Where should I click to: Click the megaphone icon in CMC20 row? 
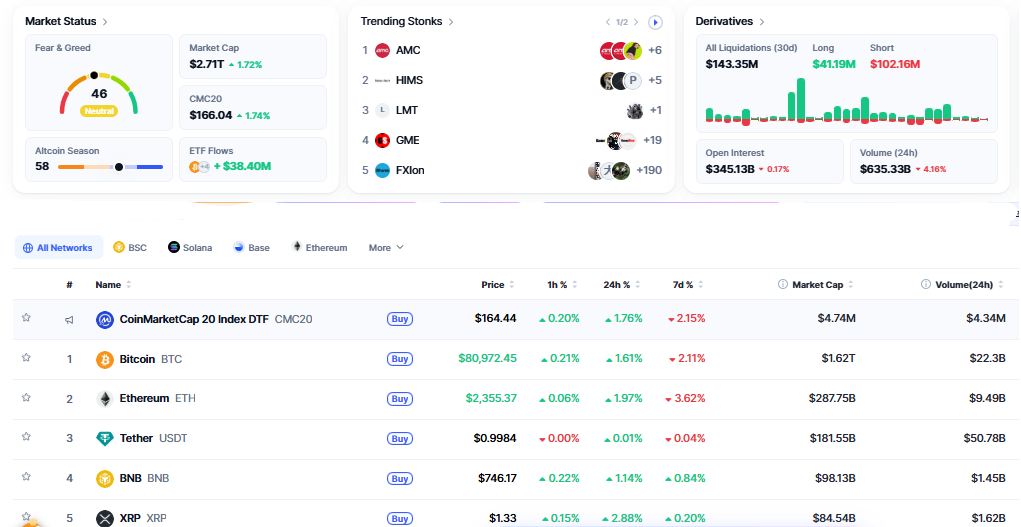[x=69, y=319]
